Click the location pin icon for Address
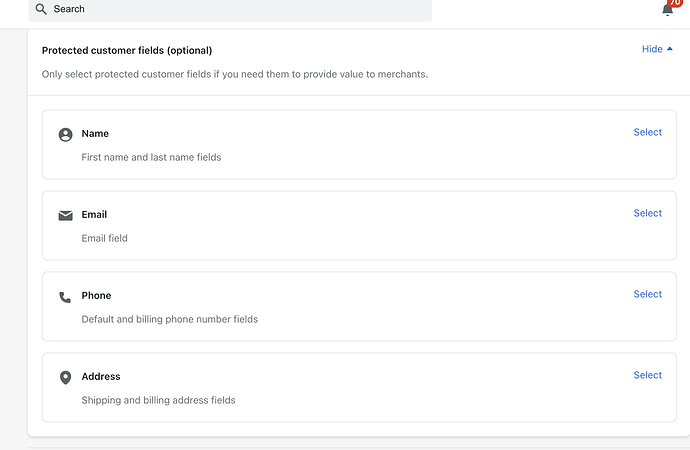This screenshot has width=690, height=450. pos(66,377)
